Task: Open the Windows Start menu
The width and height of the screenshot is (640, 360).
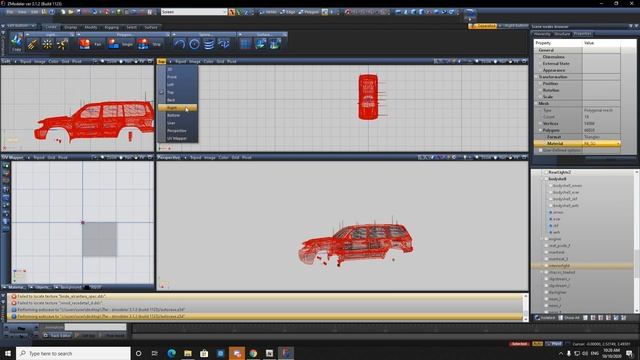Action: (7, 353)
